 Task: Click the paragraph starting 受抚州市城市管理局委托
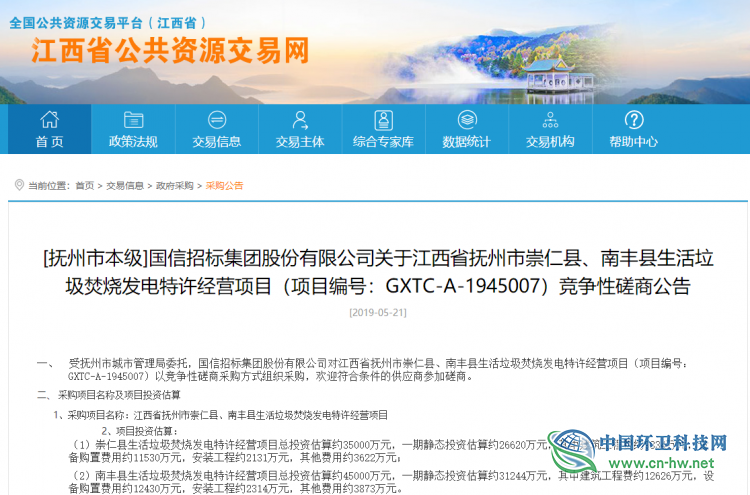(x=378, y=370)
